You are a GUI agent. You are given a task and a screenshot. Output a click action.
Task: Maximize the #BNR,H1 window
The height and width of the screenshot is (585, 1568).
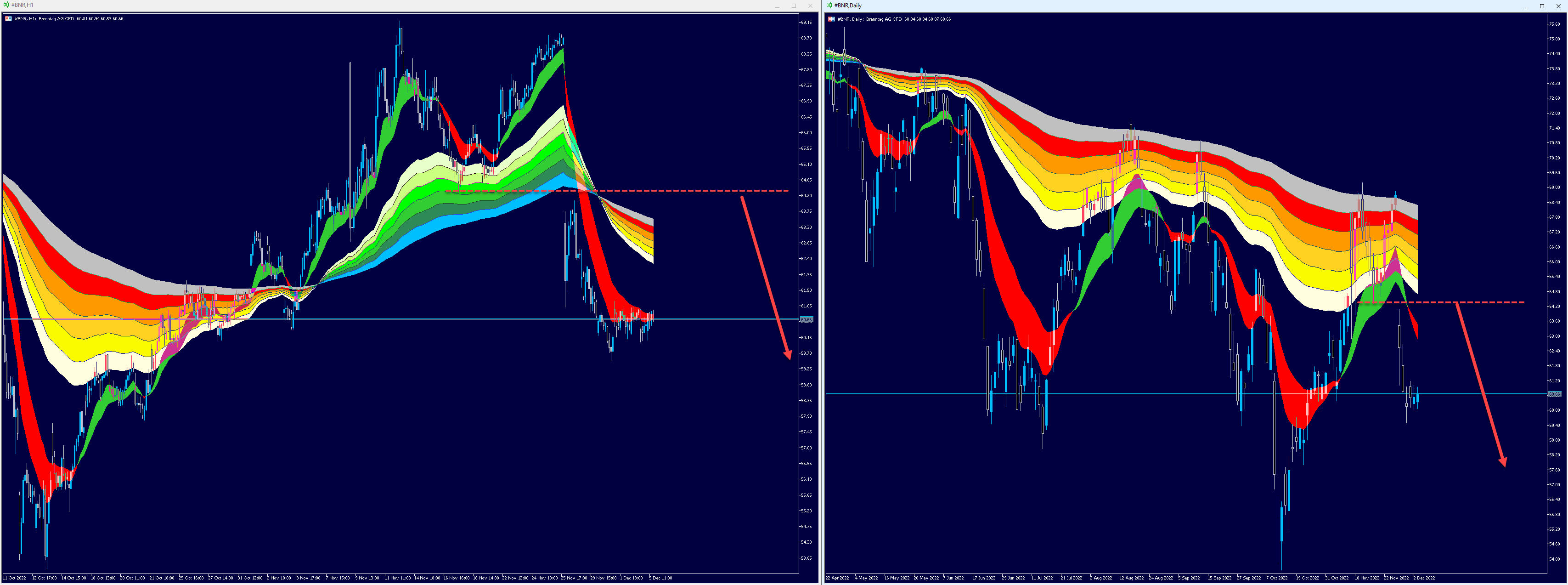[x=794, y=6]
